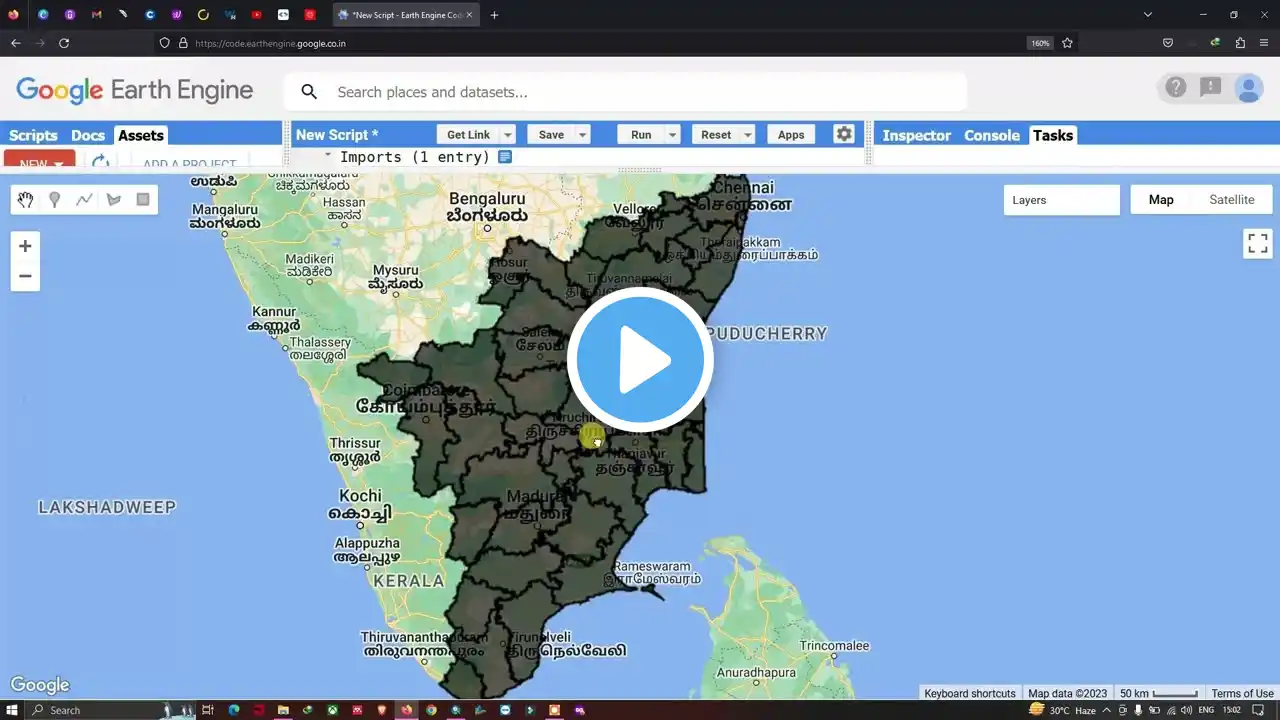The width and height of the screenshot is (1280, 720).
Task: Close the New Script Earth Engine tab
Action: coord(469,15)
